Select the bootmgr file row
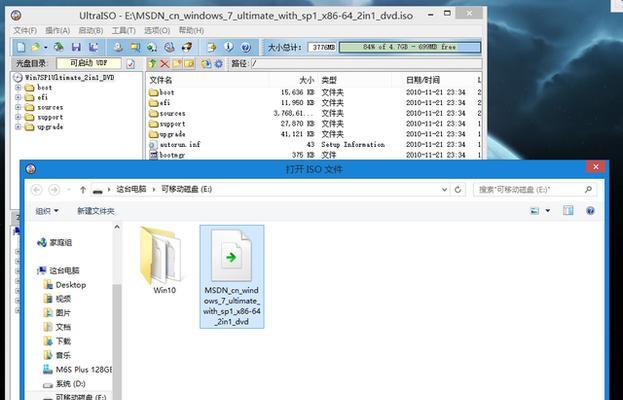 tap(314, 155)
